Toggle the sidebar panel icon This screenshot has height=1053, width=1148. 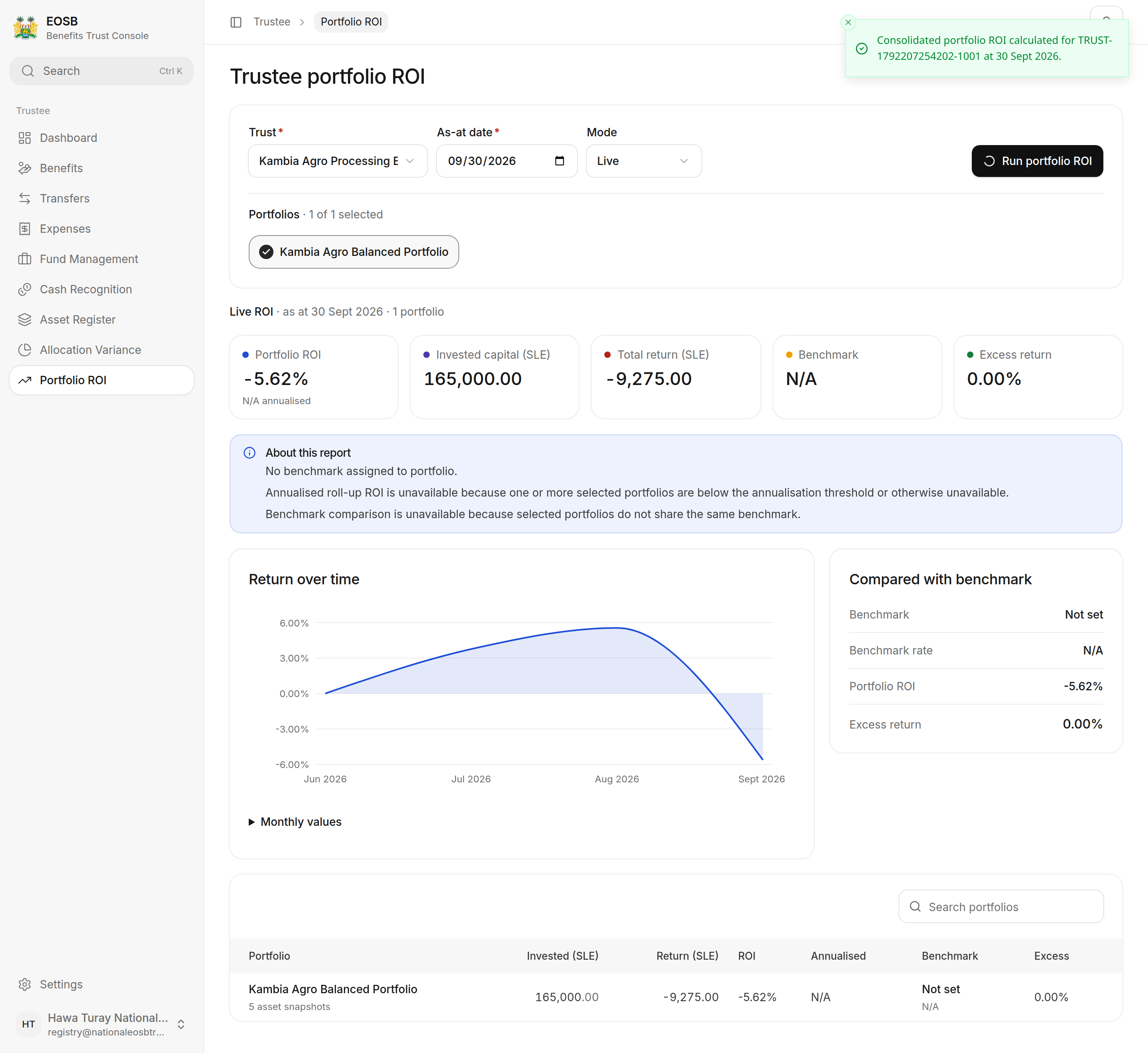(x=236, y=22)
